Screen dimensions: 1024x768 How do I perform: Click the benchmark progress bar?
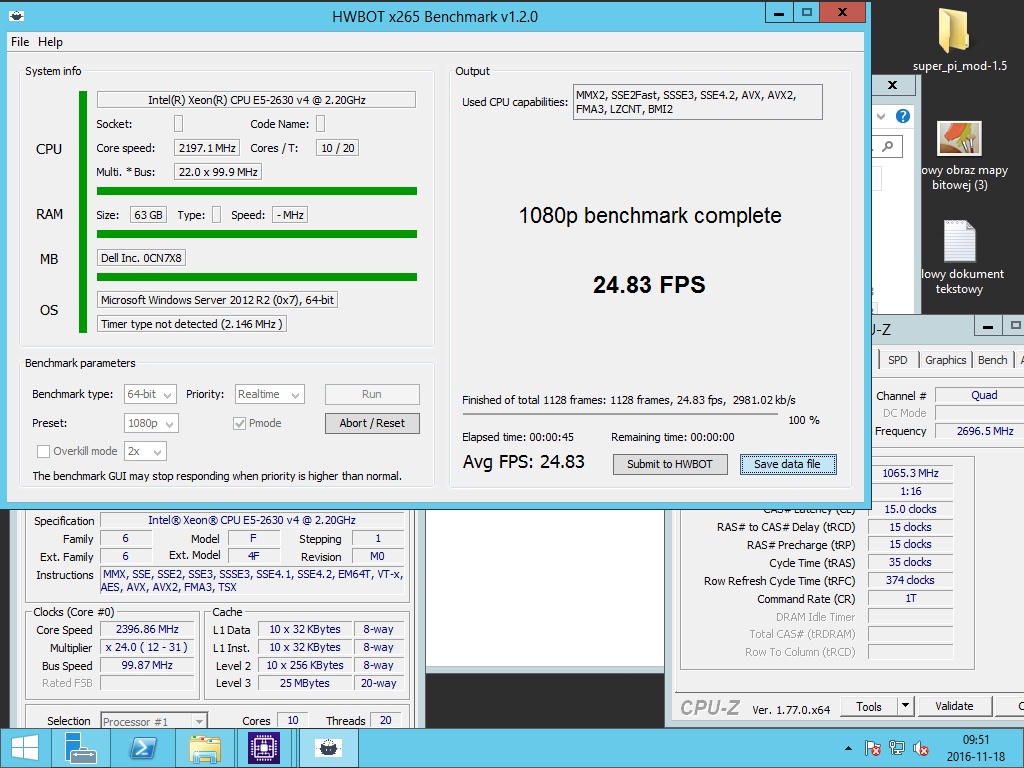point(620,413)
